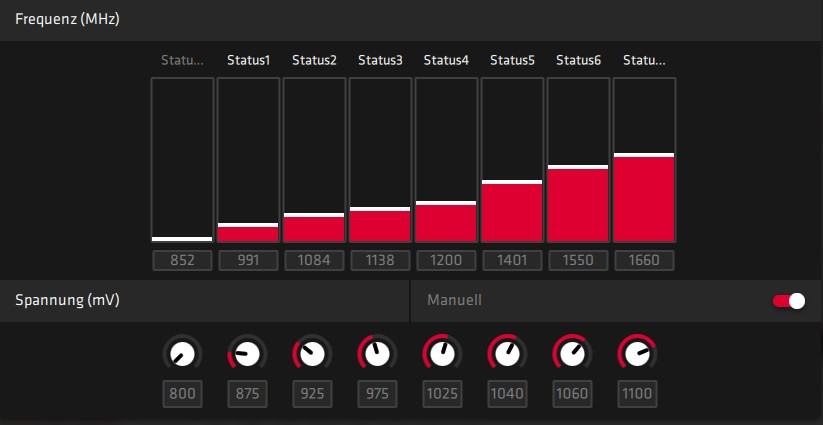Click the Status1 column label

[248, 60]
